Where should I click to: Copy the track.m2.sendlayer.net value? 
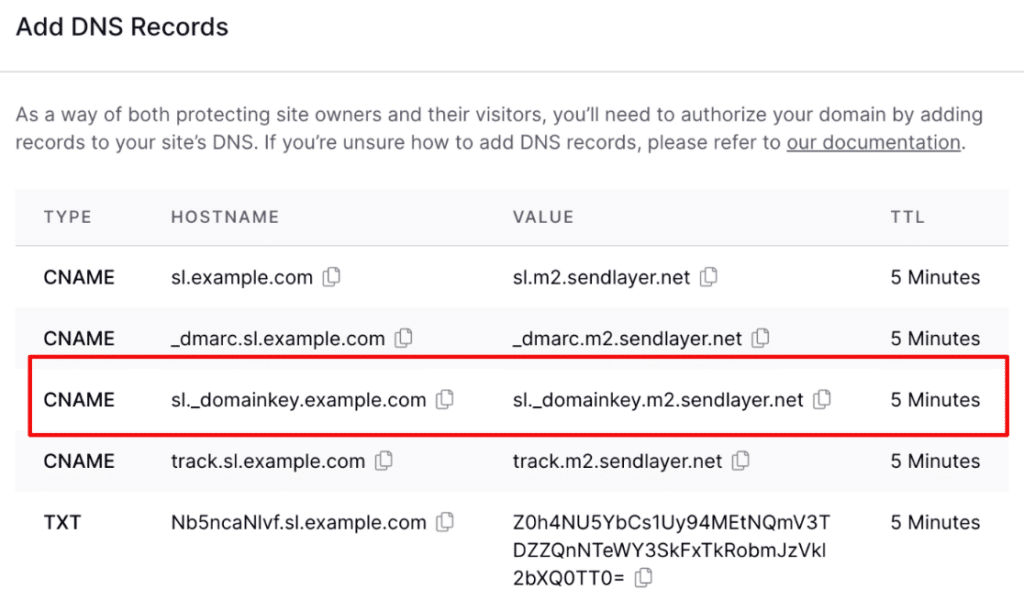click(740, 461)
